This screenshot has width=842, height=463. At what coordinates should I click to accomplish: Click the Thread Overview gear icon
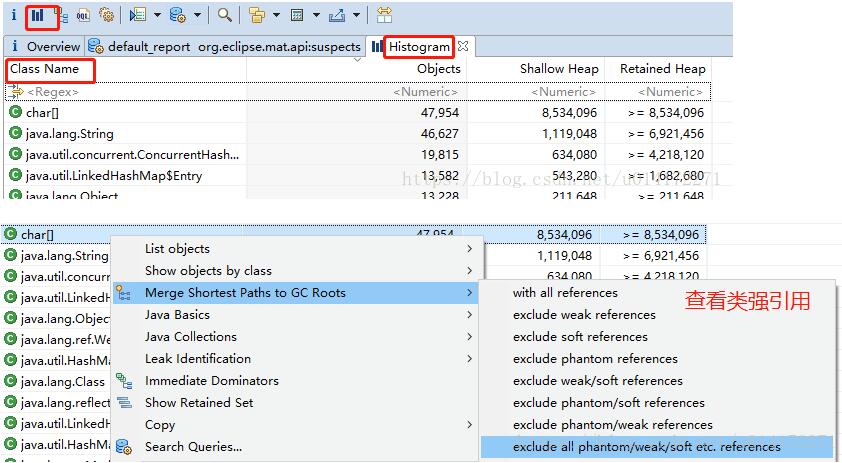point(106,15)
